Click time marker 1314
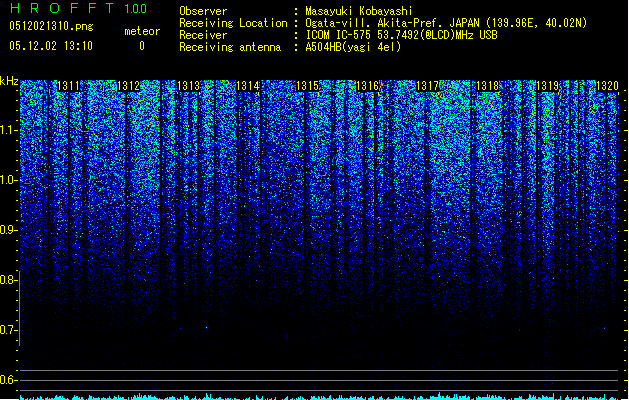The width and height of the screenshot is (629, 400). tap(248, 86)
